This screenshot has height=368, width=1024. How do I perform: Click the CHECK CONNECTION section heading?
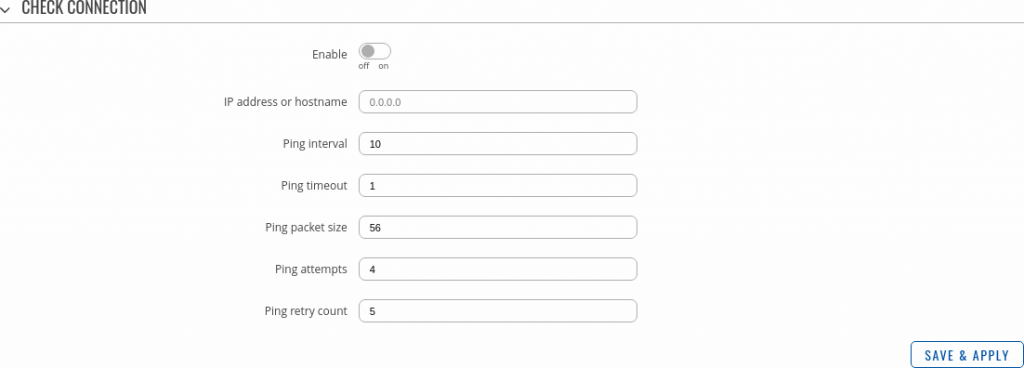tap(84, 8)
